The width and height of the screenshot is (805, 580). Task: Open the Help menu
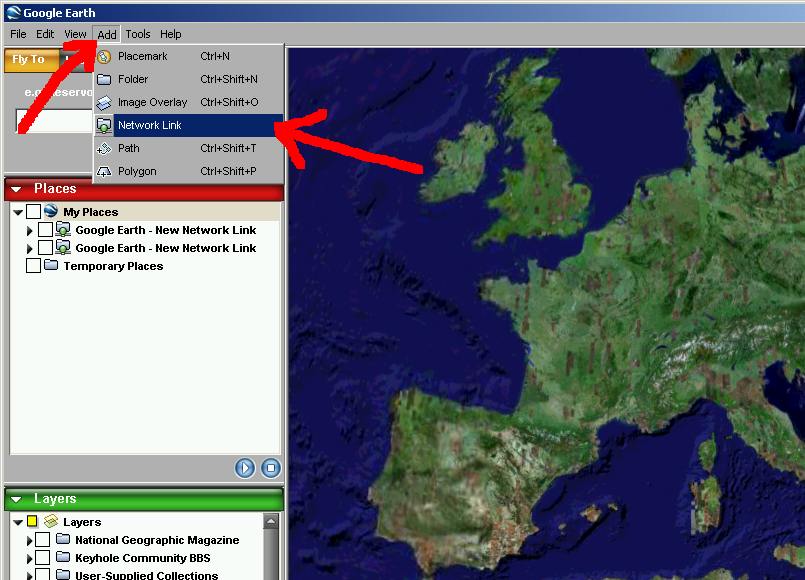170,34
